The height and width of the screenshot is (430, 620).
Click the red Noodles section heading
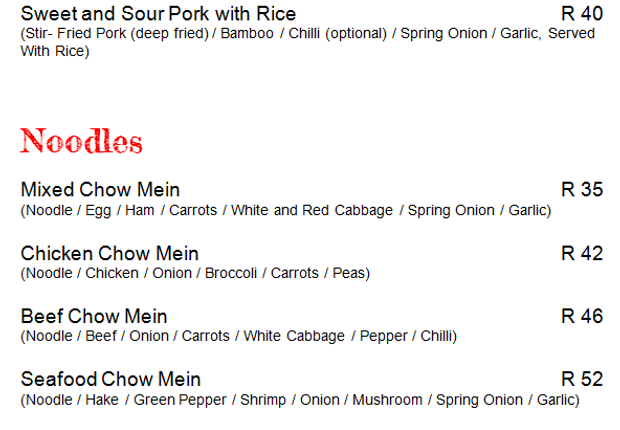coord(81,141)
